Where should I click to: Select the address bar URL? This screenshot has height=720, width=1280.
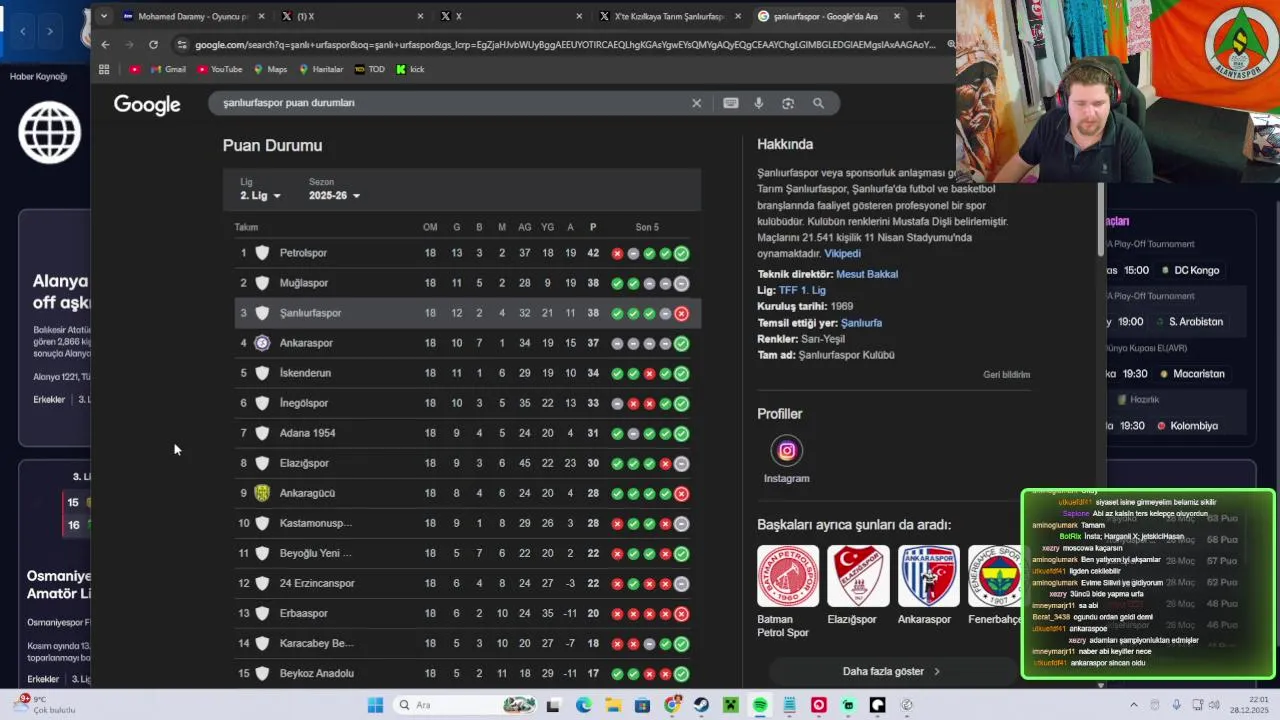565,45
